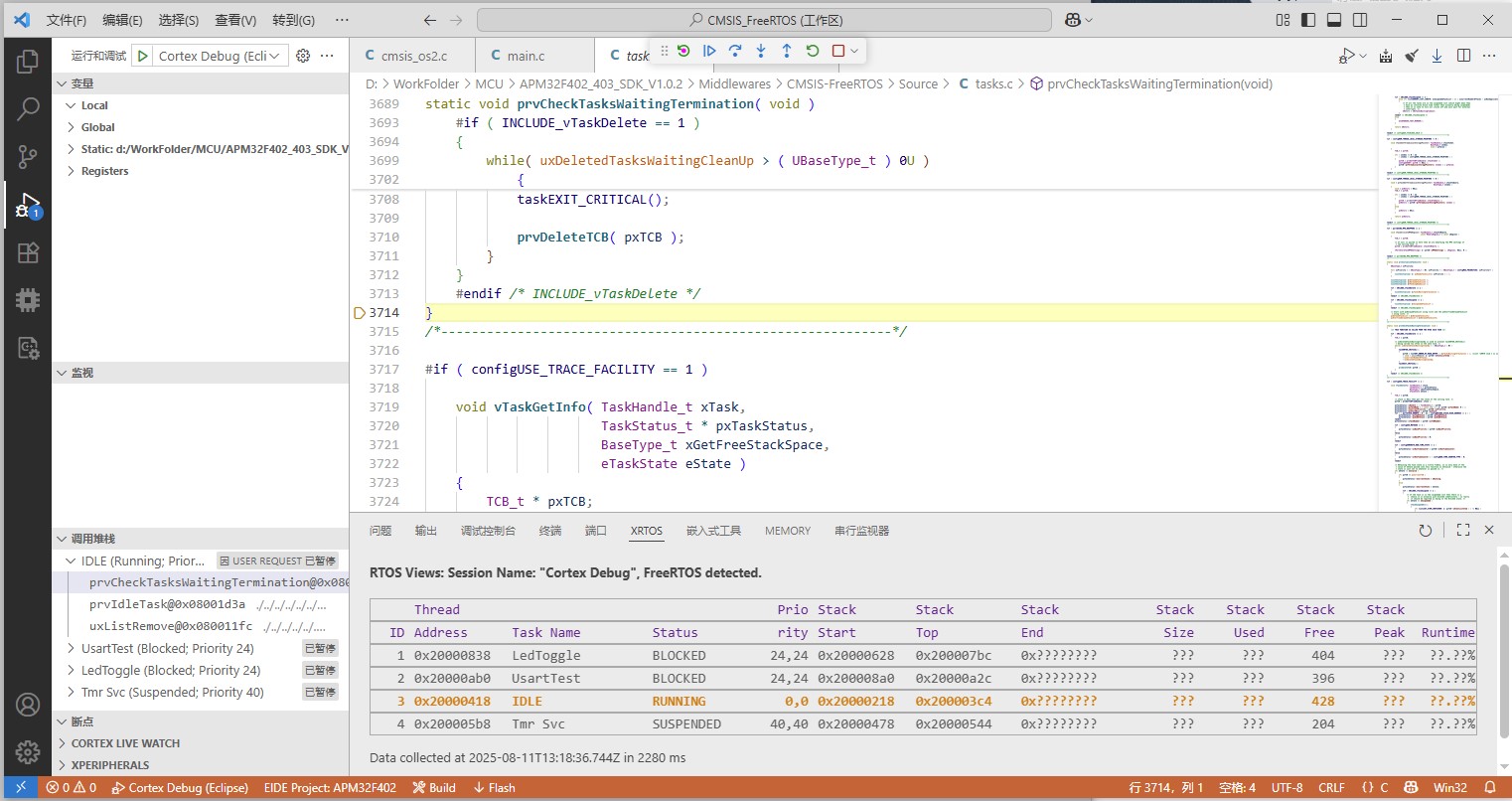The width and height of the screenshot is (1512, 801).
Task: Click the download flash icon in editor title
Action: (1436, 56)
